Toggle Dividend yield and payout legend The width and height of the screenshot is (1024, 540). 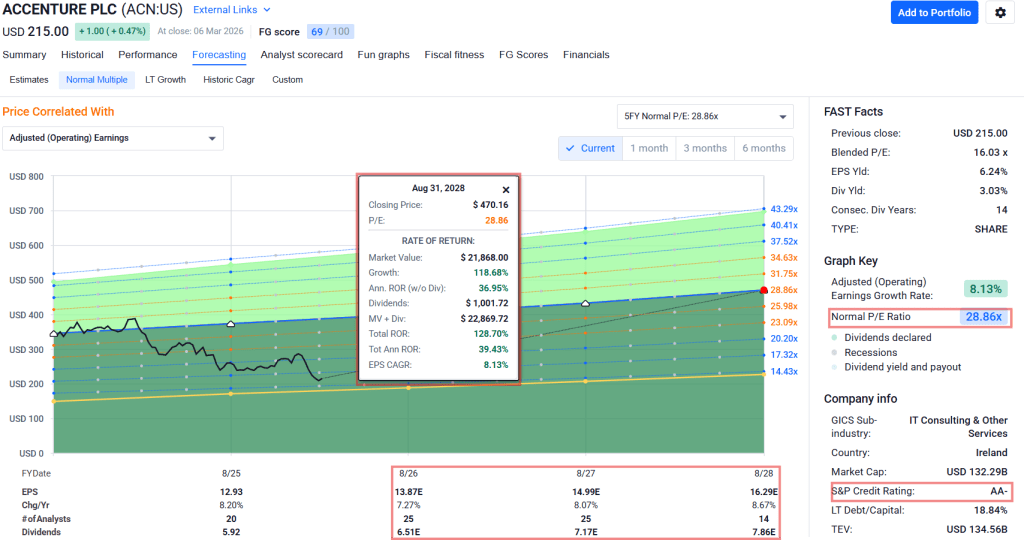[x=835, y=367]
